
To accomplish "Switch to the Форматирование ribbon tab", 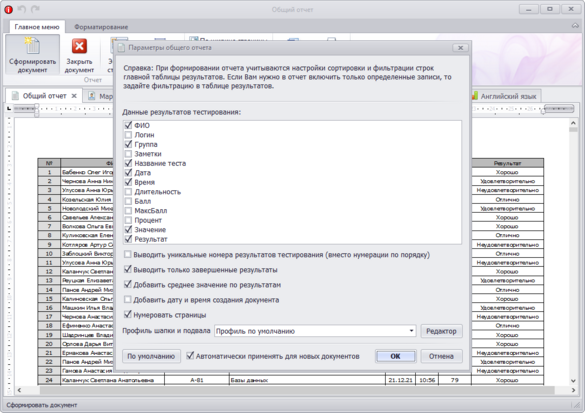I will tap(101, 27).
